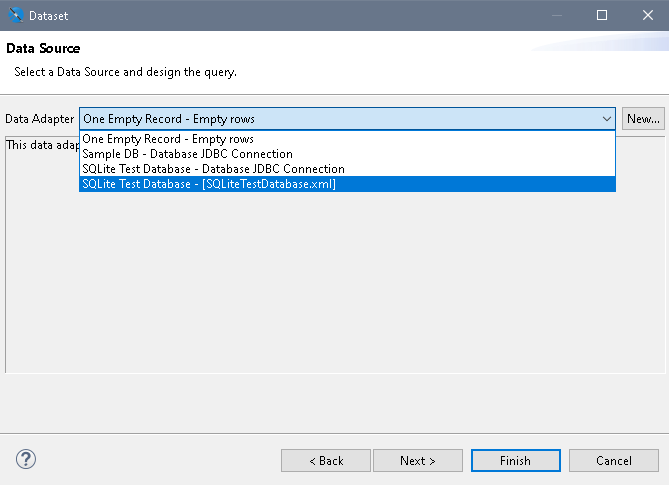
Task: Close the Dataset dialog window
Action: (646, 15)
